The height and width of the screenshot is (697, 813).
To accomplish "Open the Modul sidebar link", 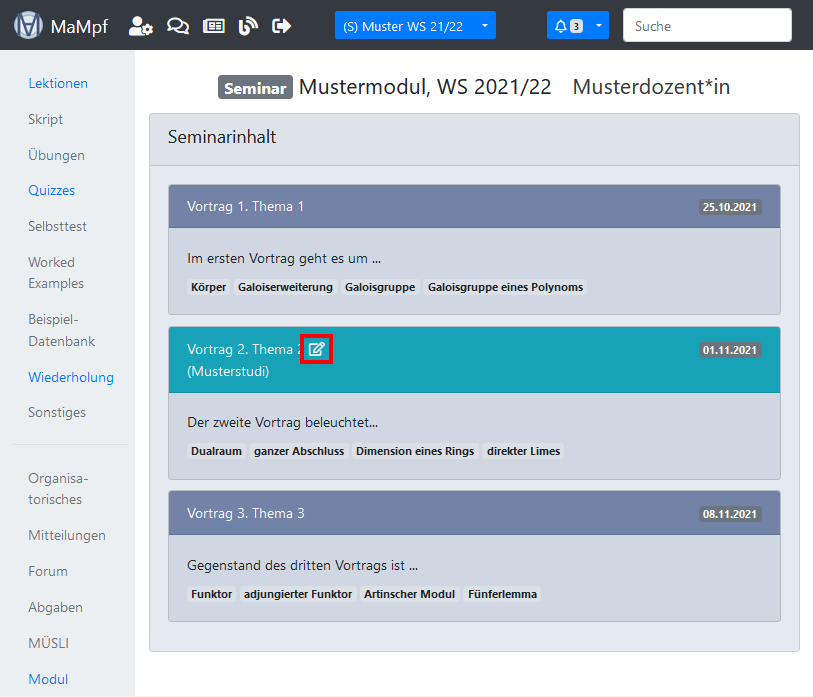I will pyautogui.click(x=48, y=679).
